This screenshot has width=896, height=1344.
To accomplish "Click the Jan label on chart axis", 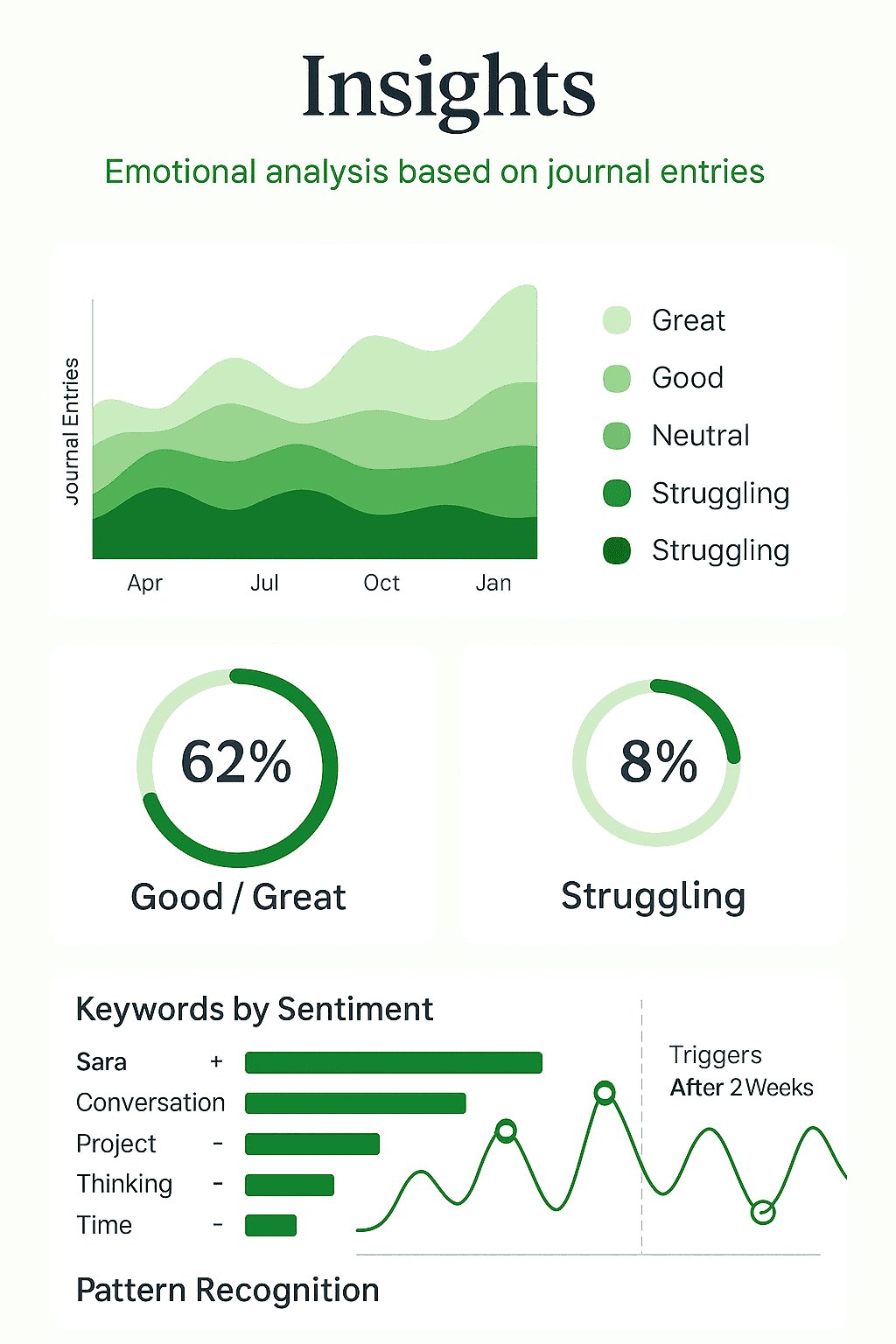I will coord(493,583).
